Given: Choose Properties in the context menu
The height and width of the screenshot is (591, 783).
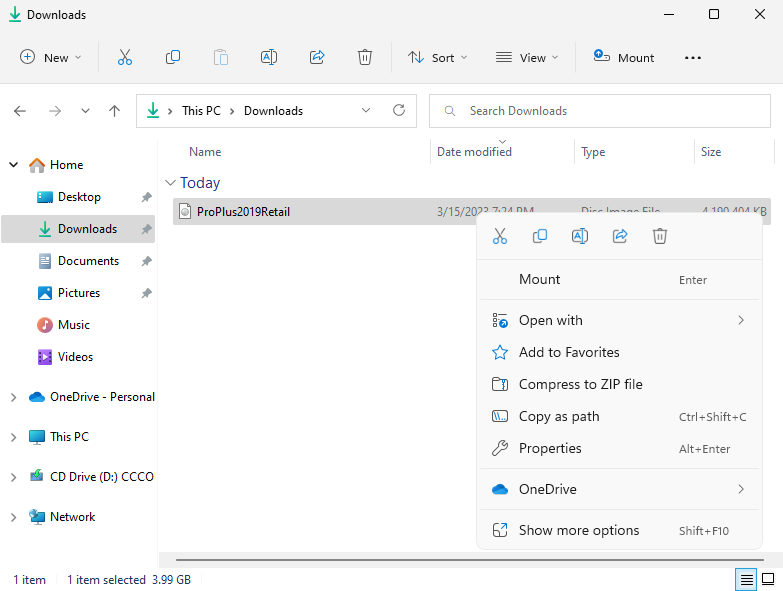Looking at the screenshot, I should 550,449.
